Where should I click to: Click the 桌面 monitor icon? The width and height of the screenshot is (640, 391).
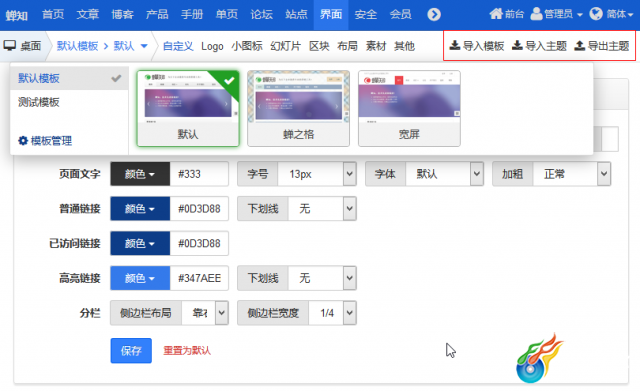pyautogui.click(x=10, y=45)
